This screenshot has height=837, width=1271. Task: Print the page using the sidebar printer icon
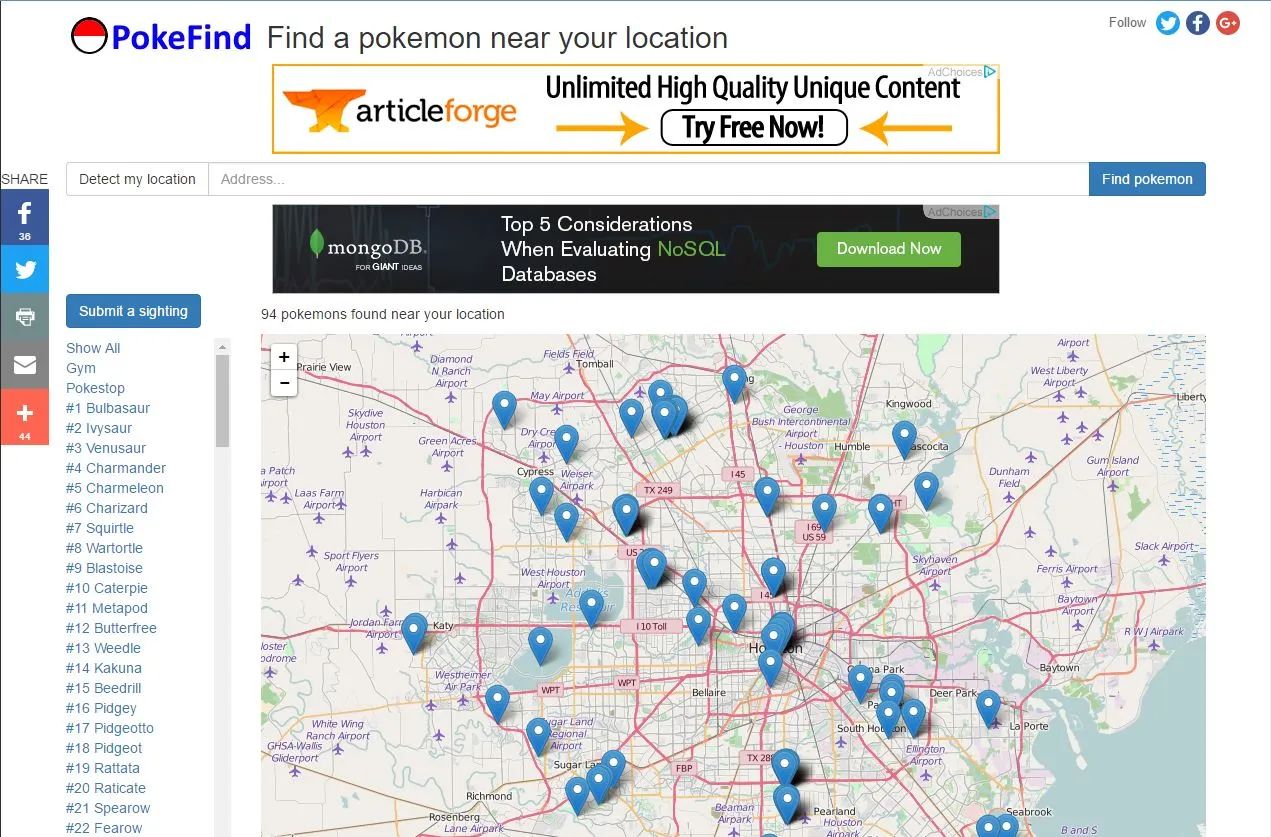coord(24,318)
